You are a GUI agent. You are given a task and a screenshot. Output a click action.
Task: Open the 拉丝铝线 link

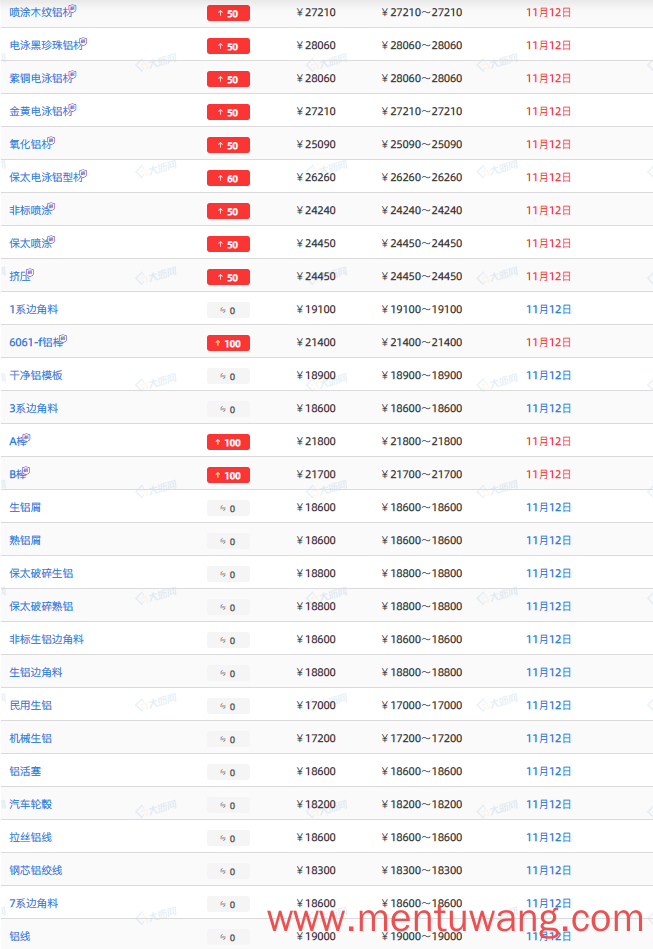point(30,837)
